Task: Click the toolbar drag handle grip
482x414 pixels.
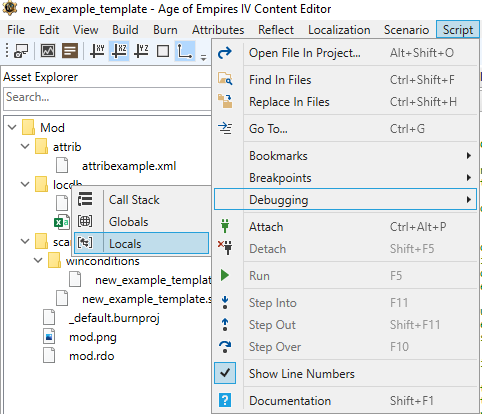Action: point(7,51)
